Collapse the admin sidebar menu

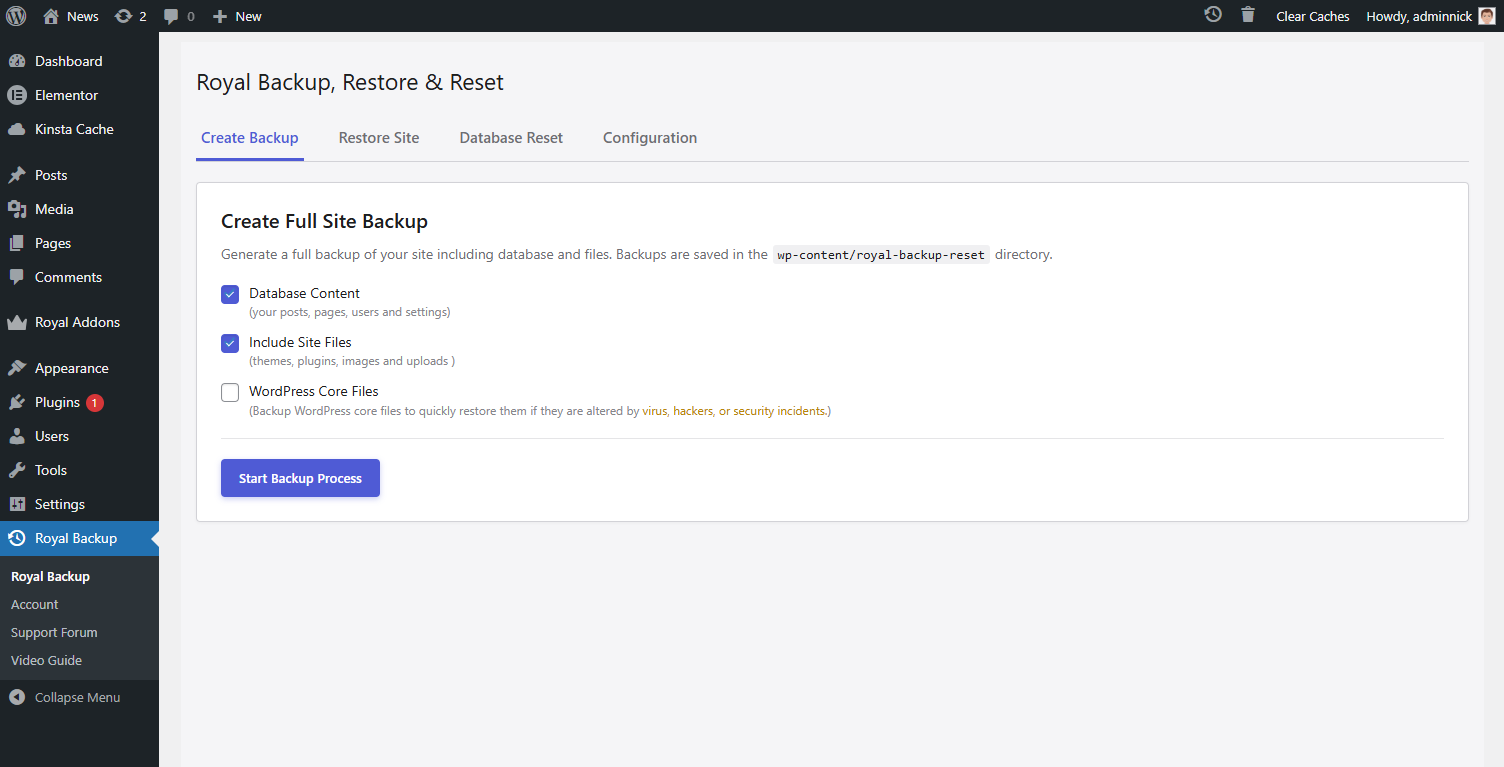[66, 697]
